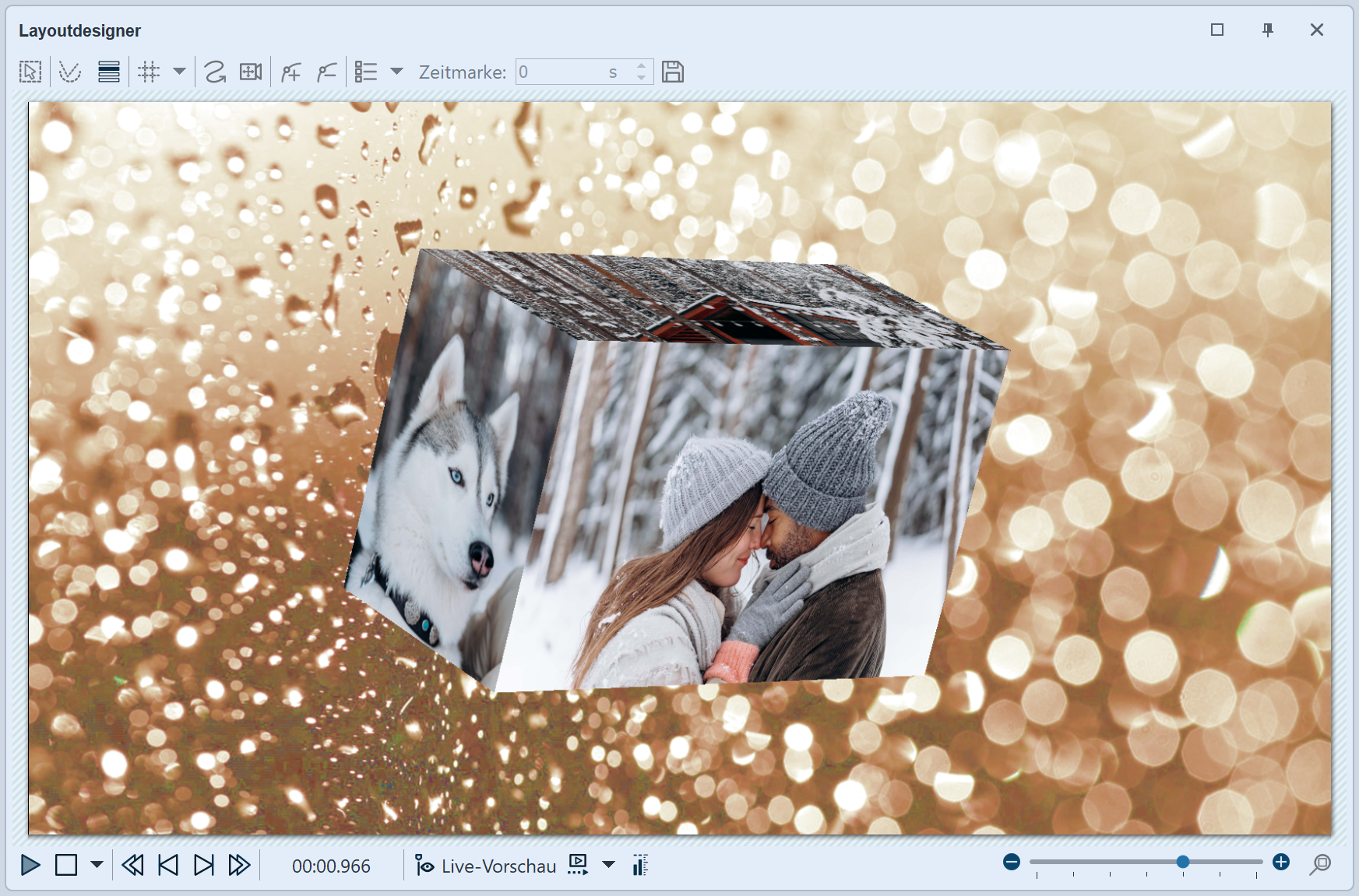Adjust the zoom level slider
Image resolution: width=1359 pixels, height=896 pixels.
[x=1183, y=862]
